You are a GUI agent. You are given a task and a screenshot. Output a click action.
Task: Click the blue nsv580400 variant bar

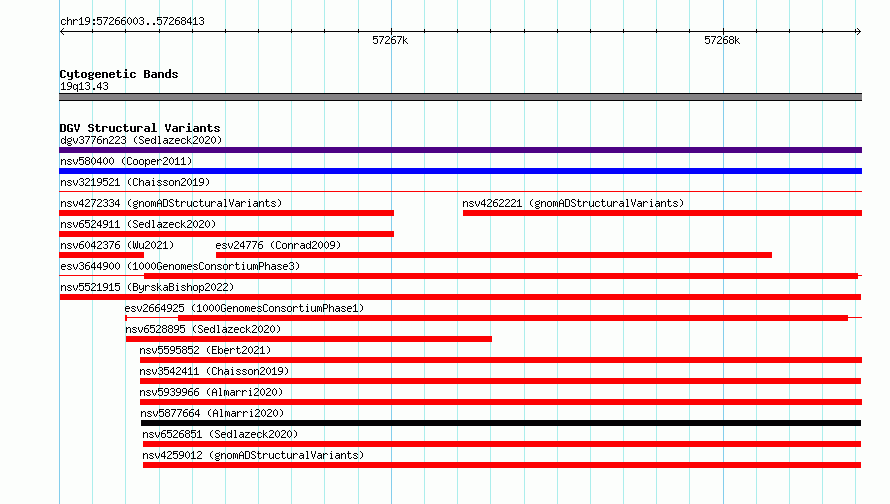[x=460, y=171]
